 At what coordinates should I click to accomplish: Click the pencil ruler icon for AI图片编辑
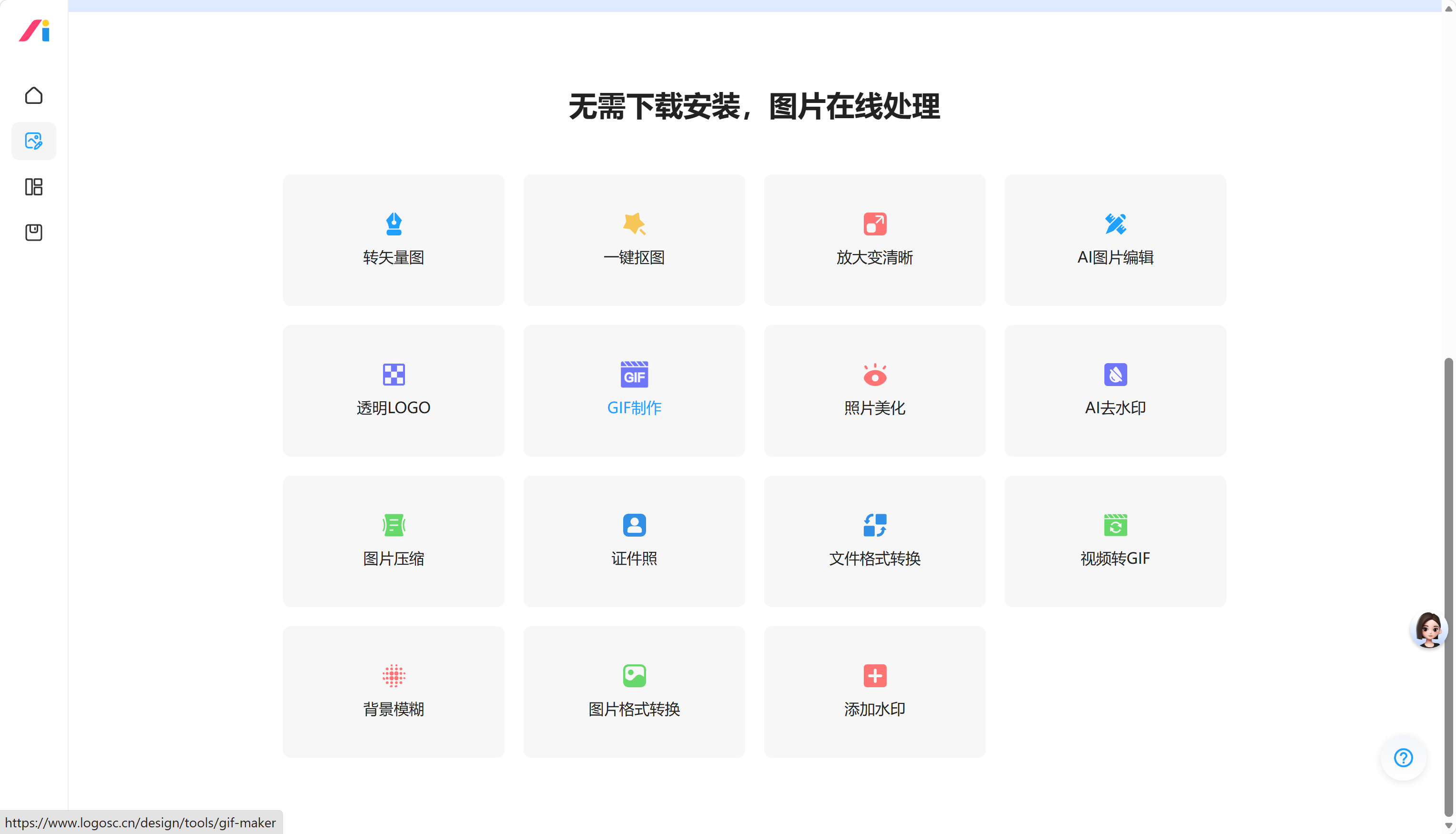pos(1115,224)
